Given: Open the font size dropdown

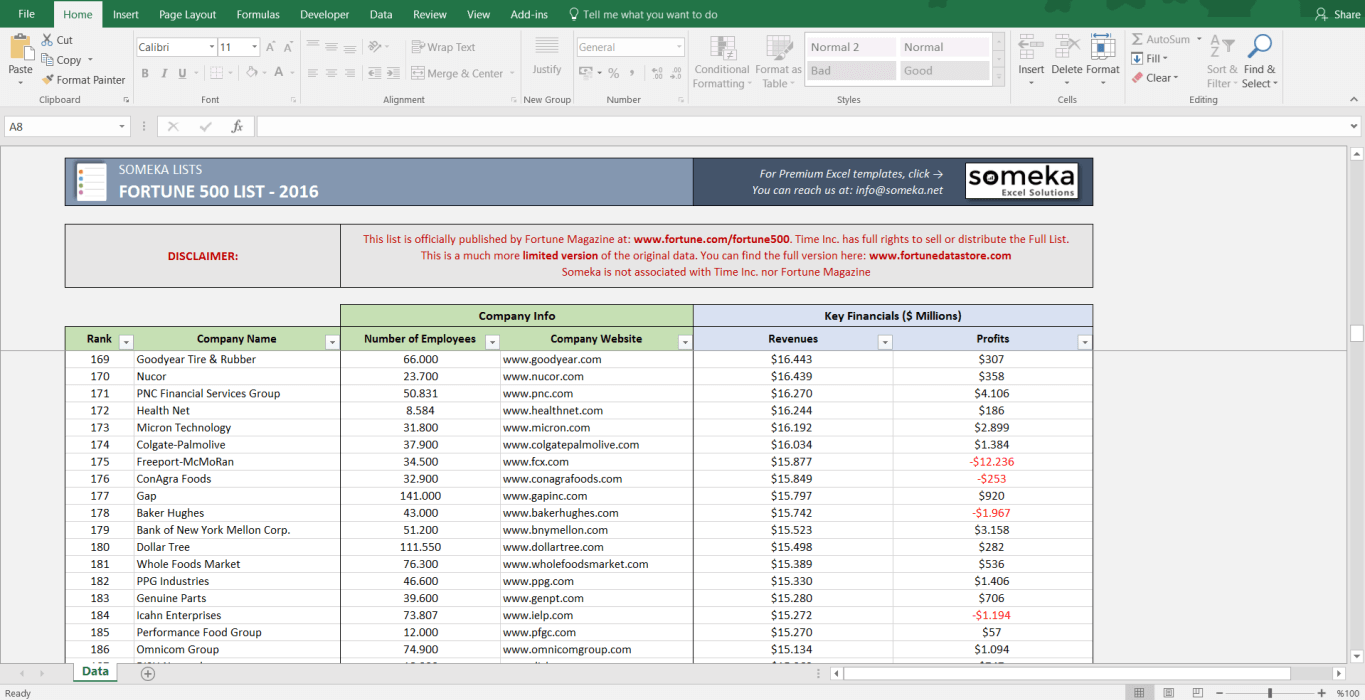Looking at the screenshot, I should pos(255,47).
